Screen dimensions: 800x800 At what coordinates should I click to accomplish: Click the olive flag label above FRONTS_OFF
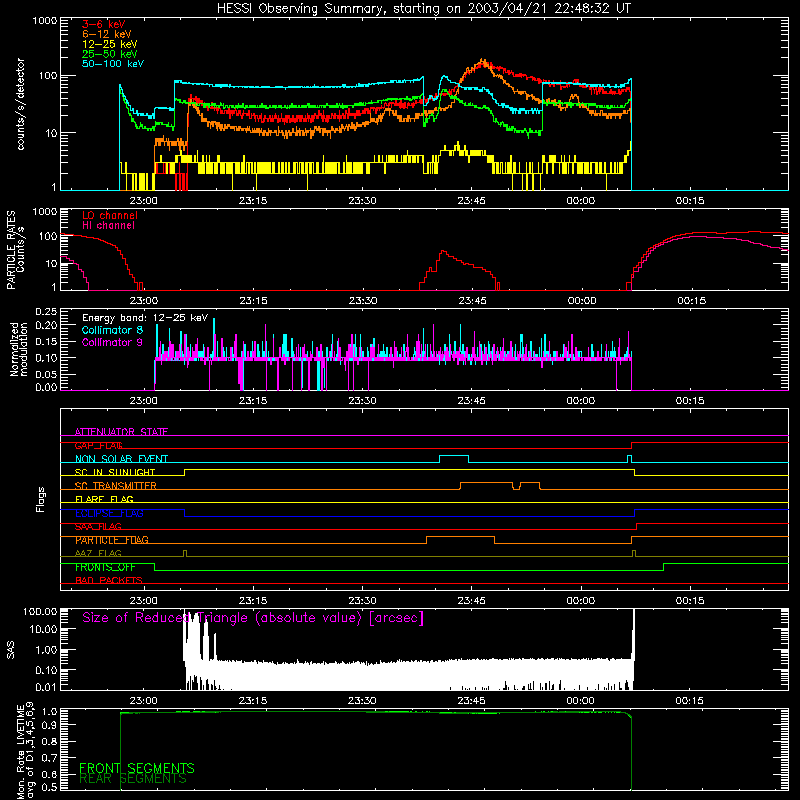[98, 554]
